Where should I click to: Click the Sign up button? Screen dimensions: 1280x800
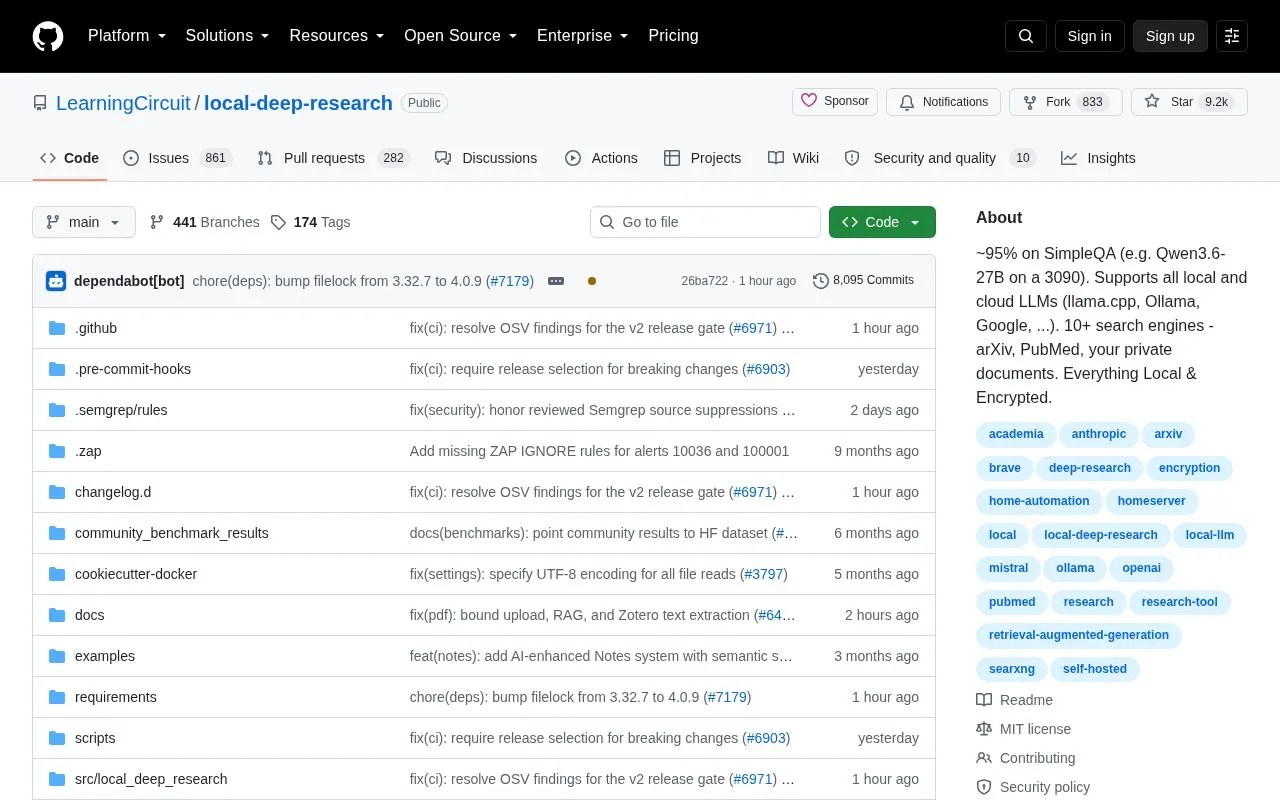point(1170,36)
